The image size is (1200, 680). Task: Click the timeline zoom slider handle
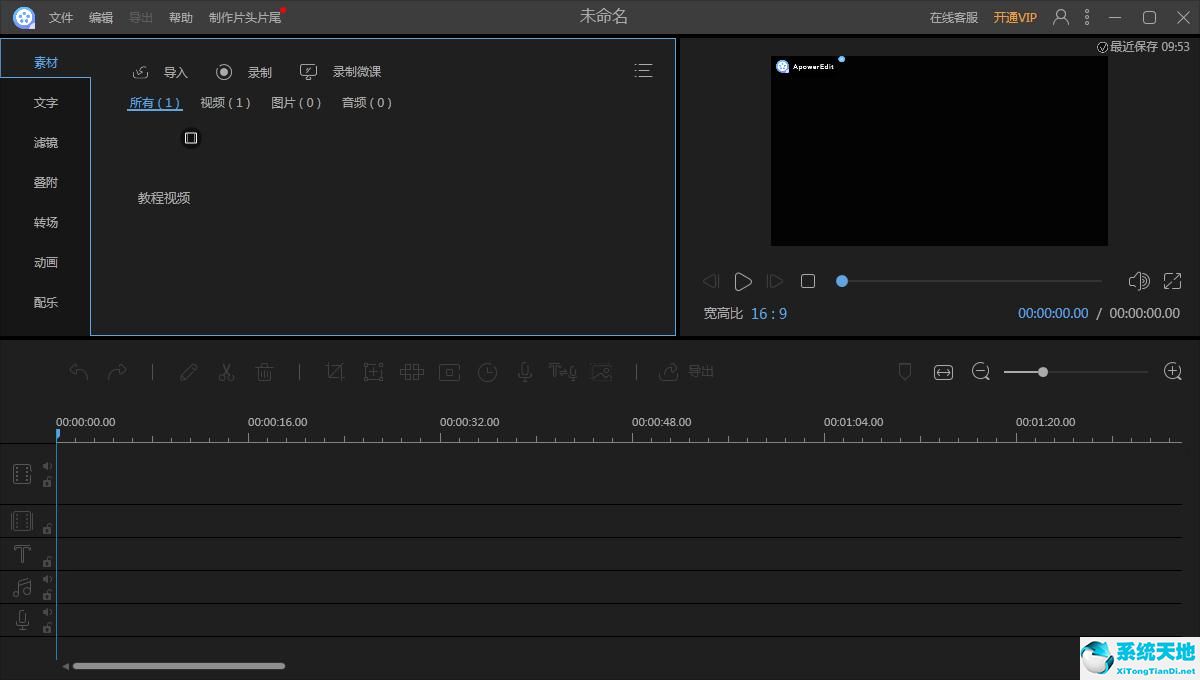(x=1043, y=372)
